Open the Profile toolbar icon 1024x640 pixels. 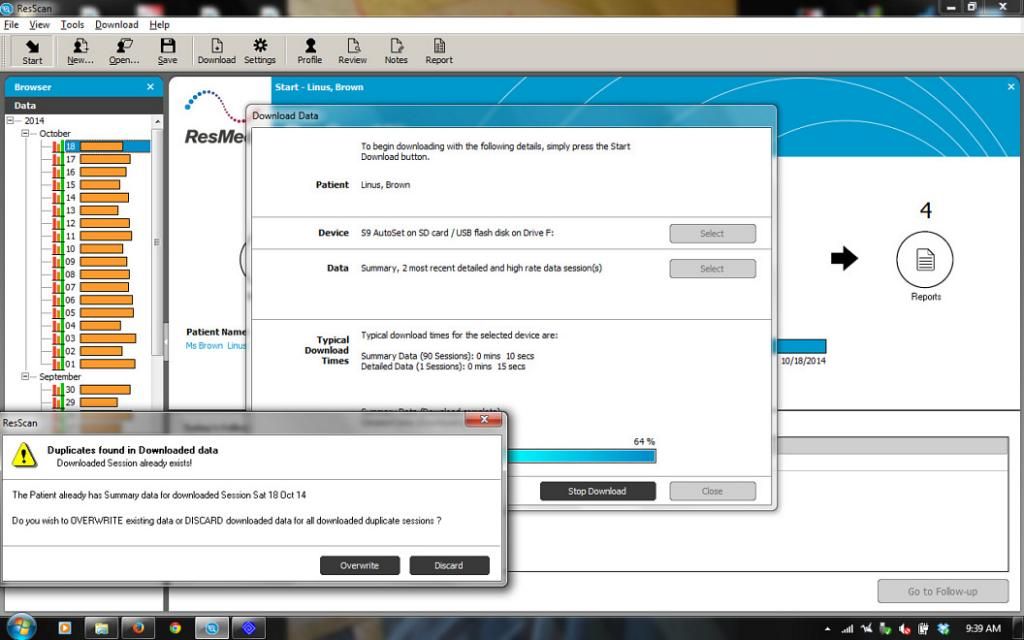[x=310, y=52]
